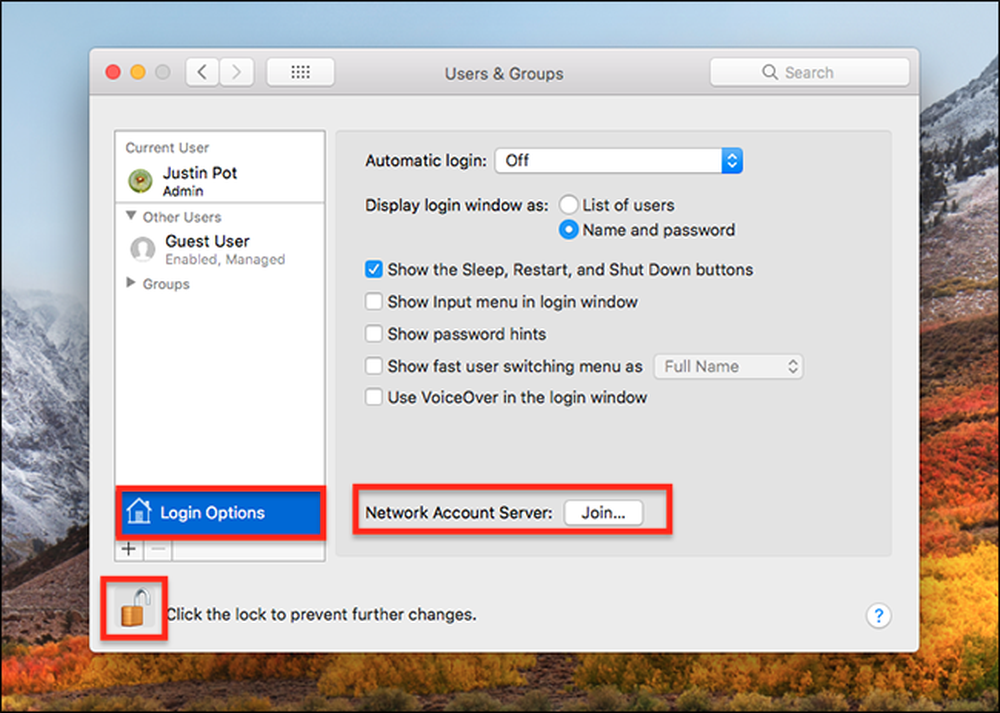This screenshot has width=1000, height=713.
Task: Click the forward navigation arrow
Action: [237, 72]
